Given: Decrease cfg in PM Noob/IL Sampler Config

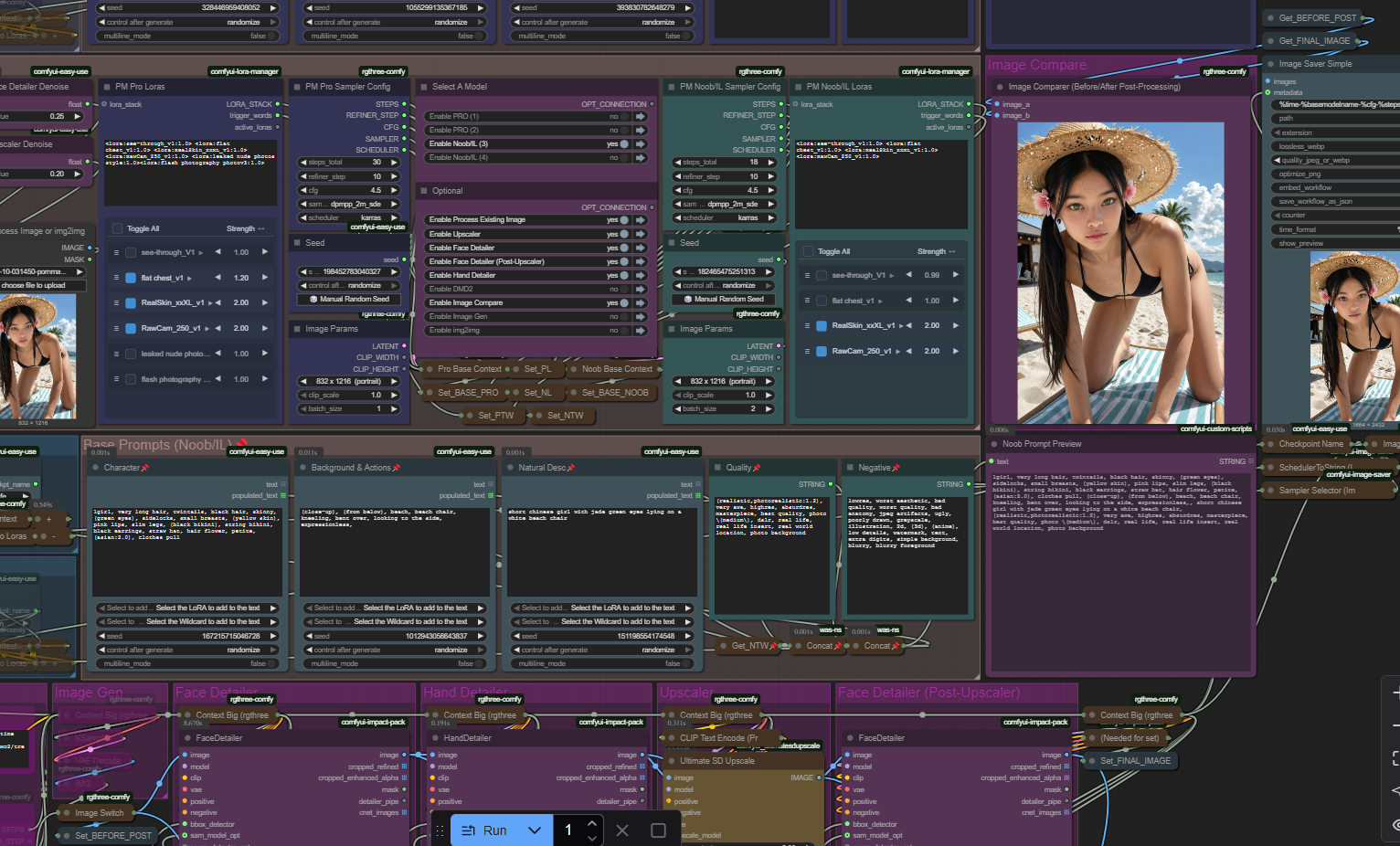Looking at the screenshot, I should click(x=678, y=190).
